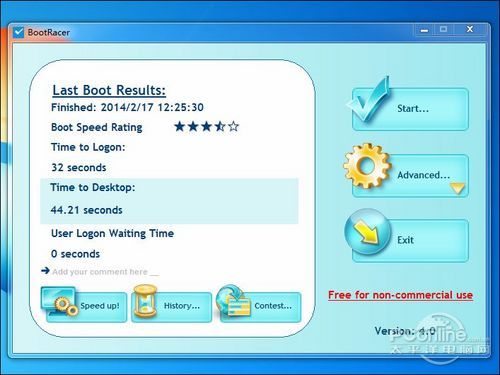Click the hourglass History icon

(145, 301)
